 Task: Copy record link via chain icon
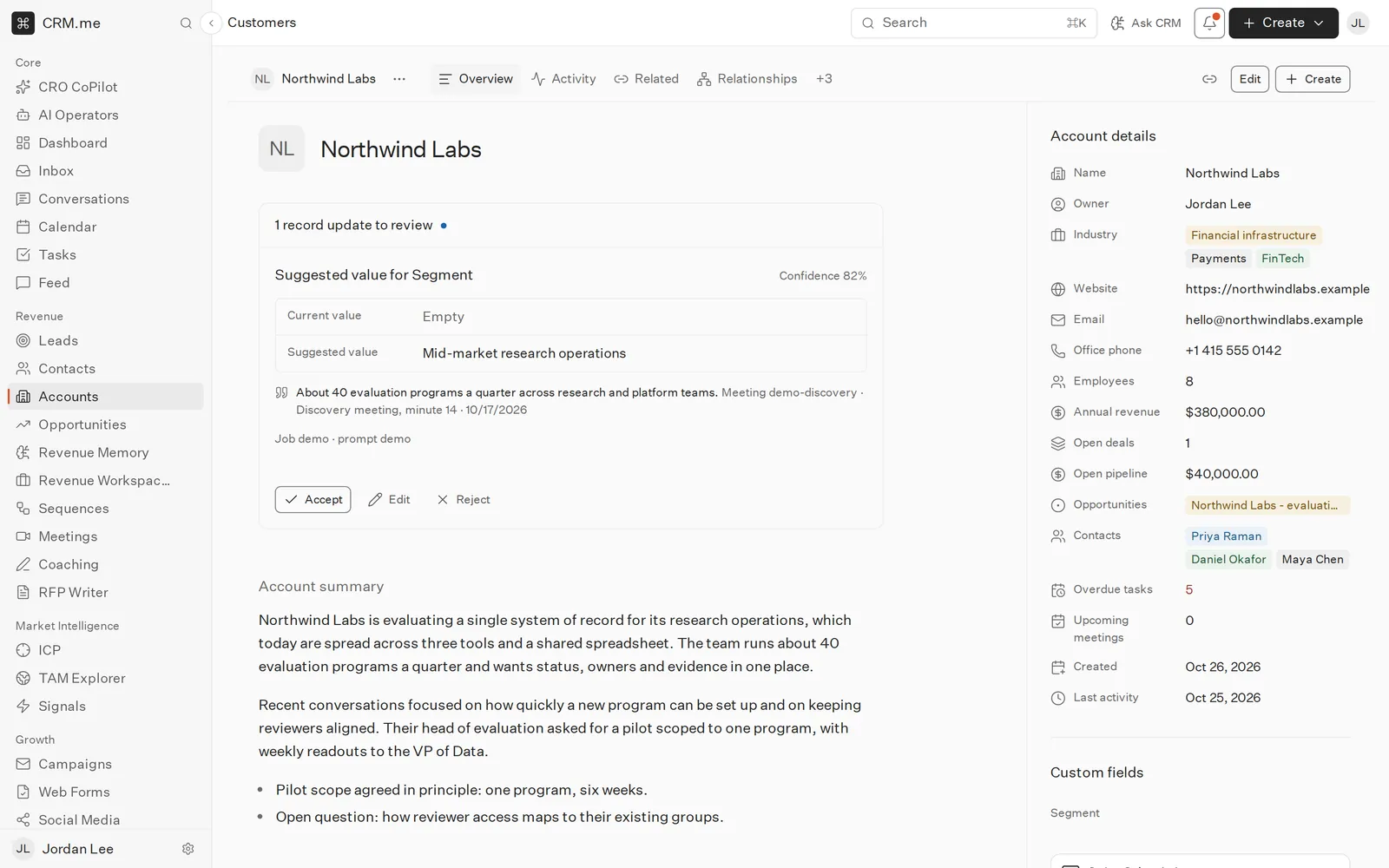pyautogui.click(x=1209, y=79)
